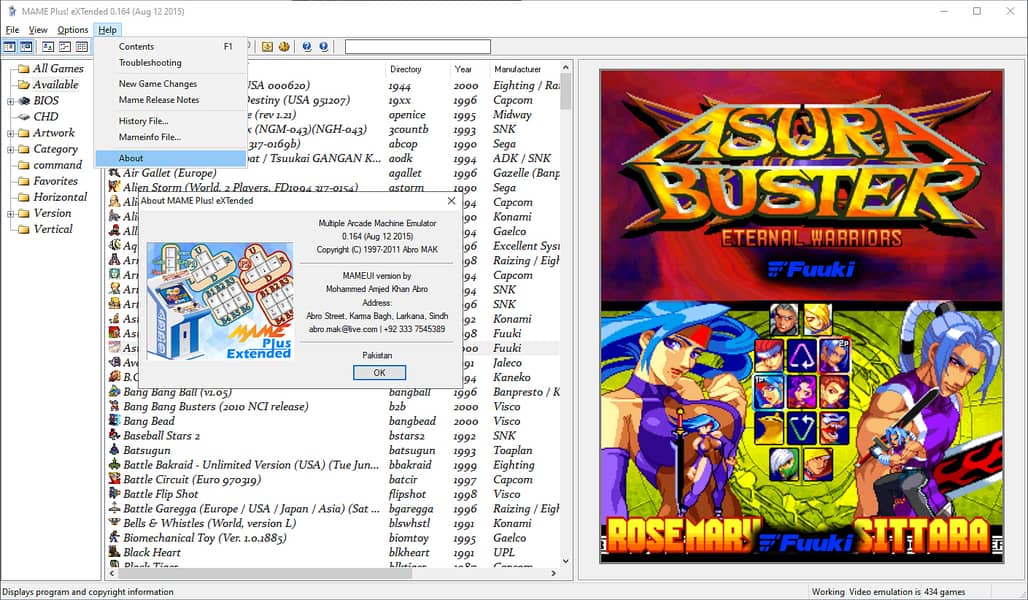1028x600 pixels.
Task: Click the Air Gallet game icon
Action: (115, 172)
